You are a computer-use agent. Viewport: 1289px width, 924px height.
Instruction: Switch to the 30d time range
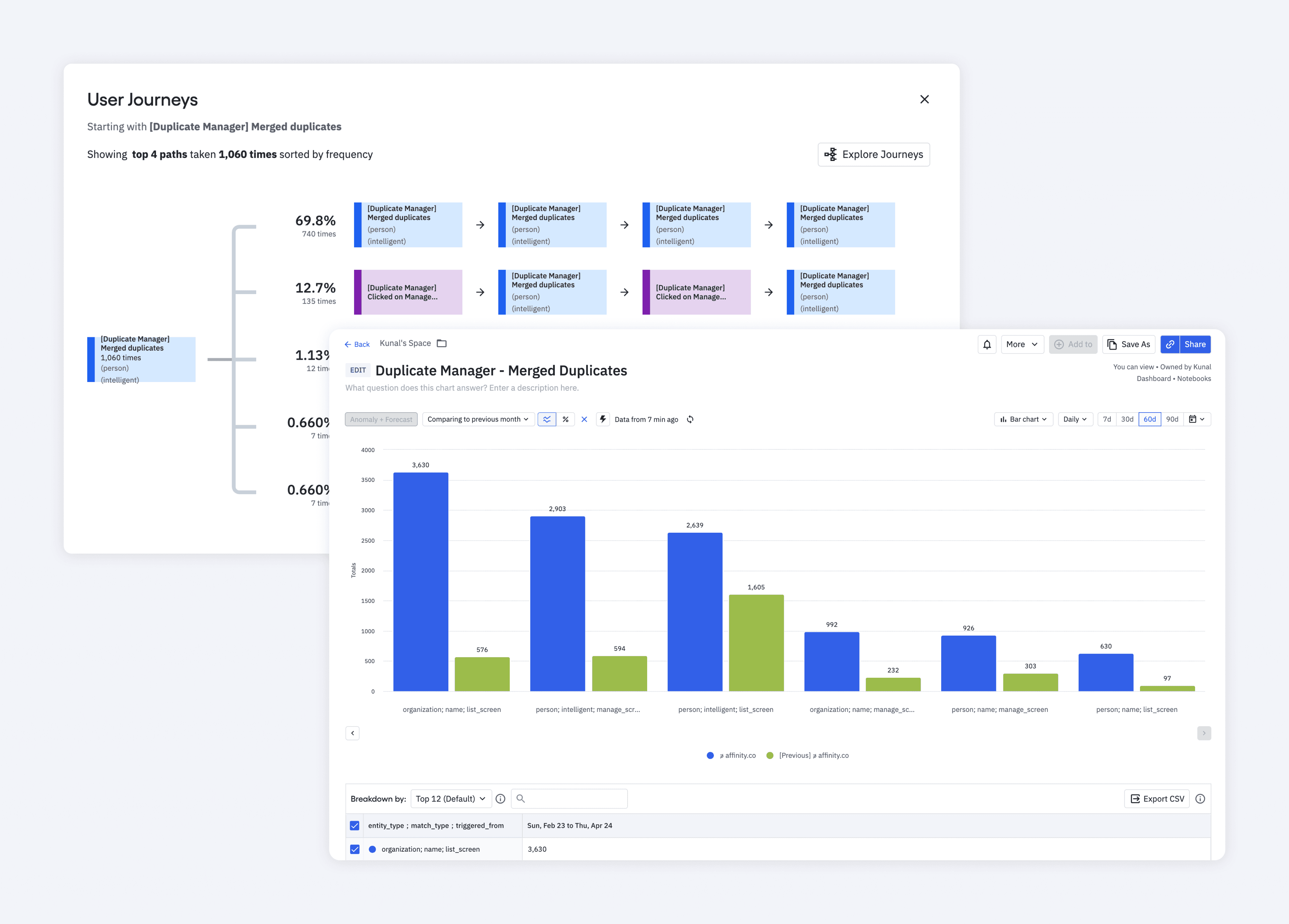click(1127, 420)
